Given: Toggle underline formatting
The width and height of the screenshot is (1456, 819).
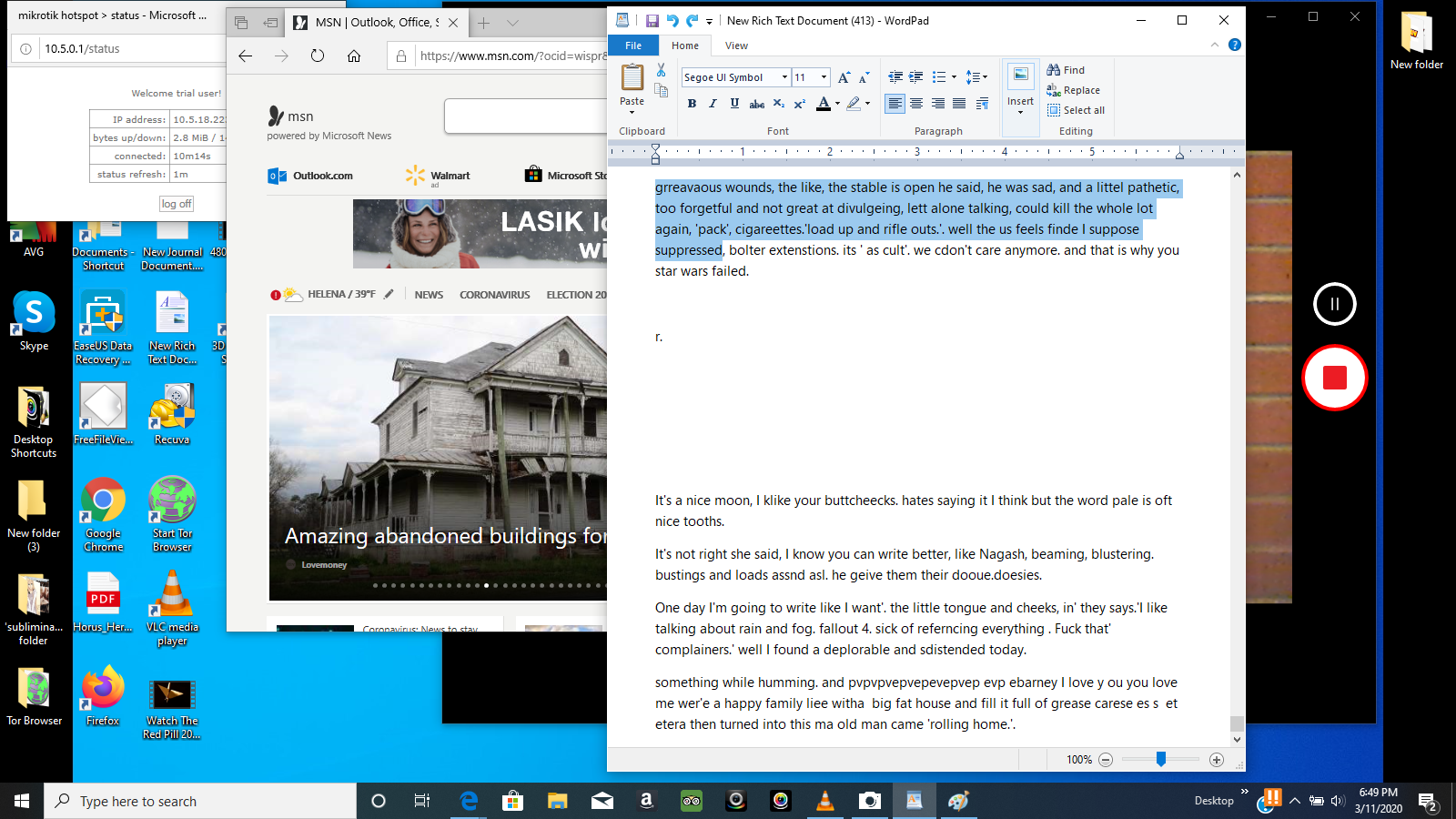Looking at the screenshot, I should coord(734,104).
